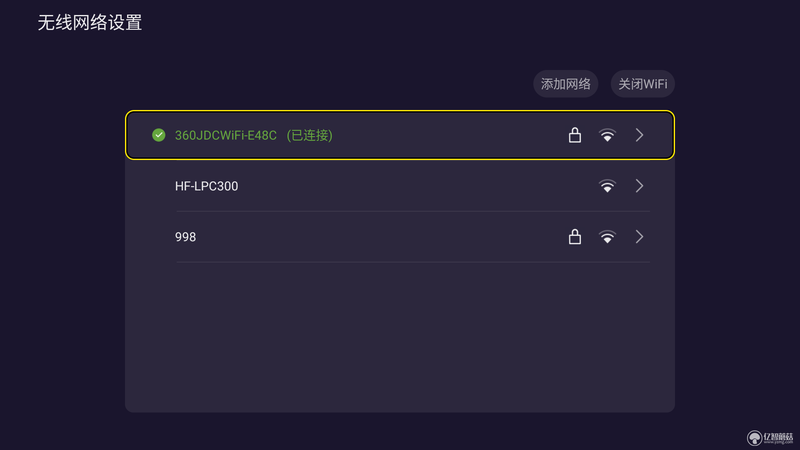Viewport: 800px width, 450px height.
Task: Click empty area below the network list
Action: click(400, 337)
